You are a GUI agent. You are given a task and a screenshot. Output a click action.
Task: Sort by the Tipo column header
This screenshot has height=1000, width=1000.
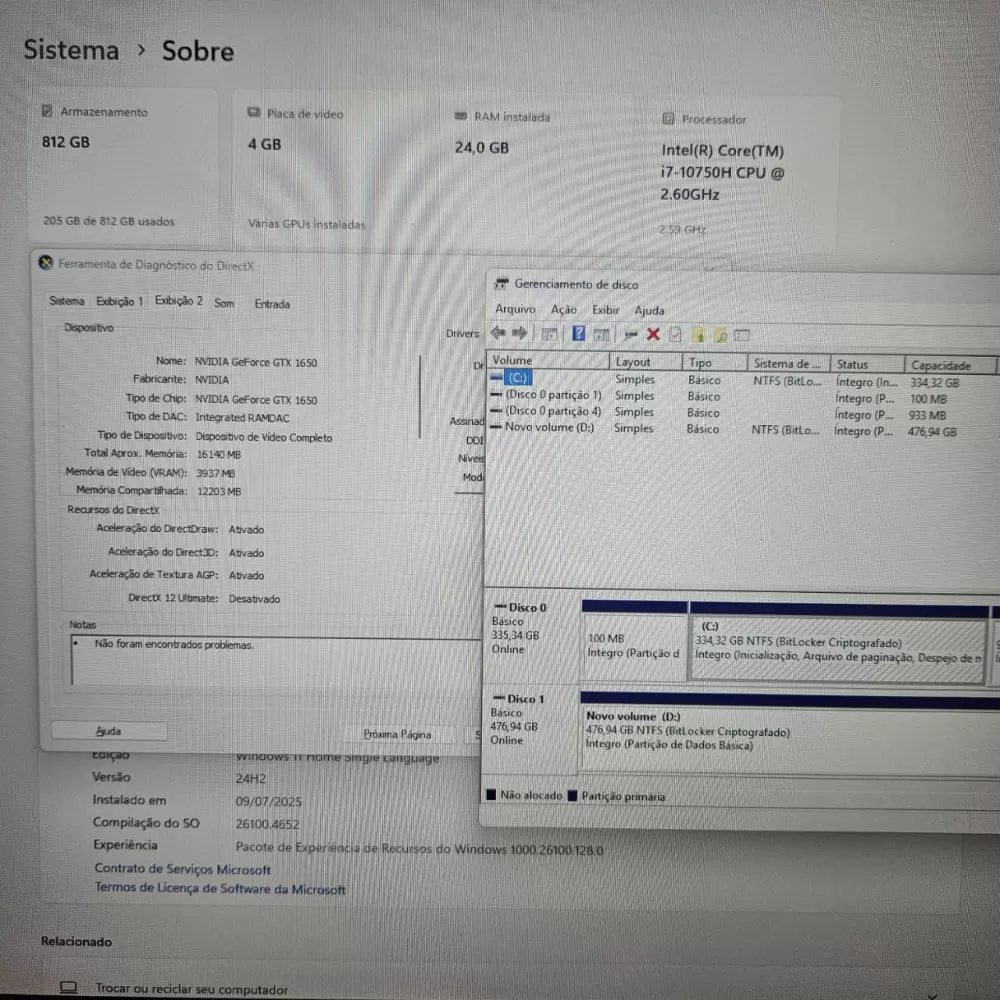pyautogui.click(x=714, y=363)
